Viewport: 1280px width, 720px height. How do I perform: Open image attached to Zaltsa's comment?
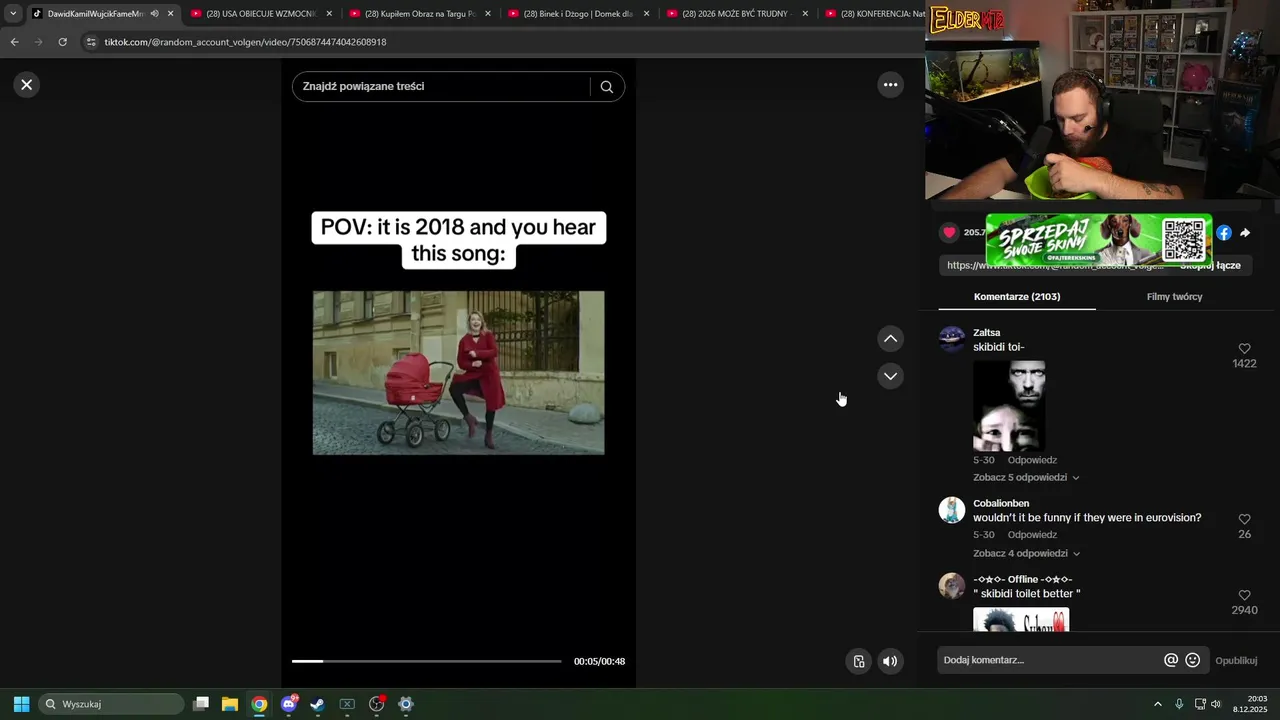tap(1009, 406)
